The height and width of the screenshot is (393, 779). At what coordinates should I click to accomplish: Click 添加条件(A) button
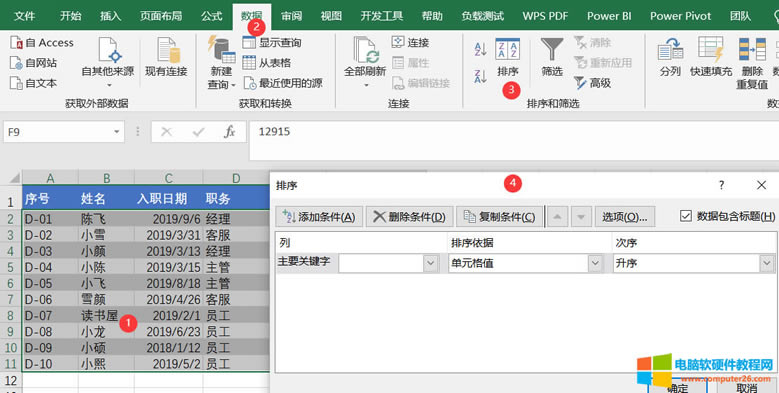click(x=319, y=217)
